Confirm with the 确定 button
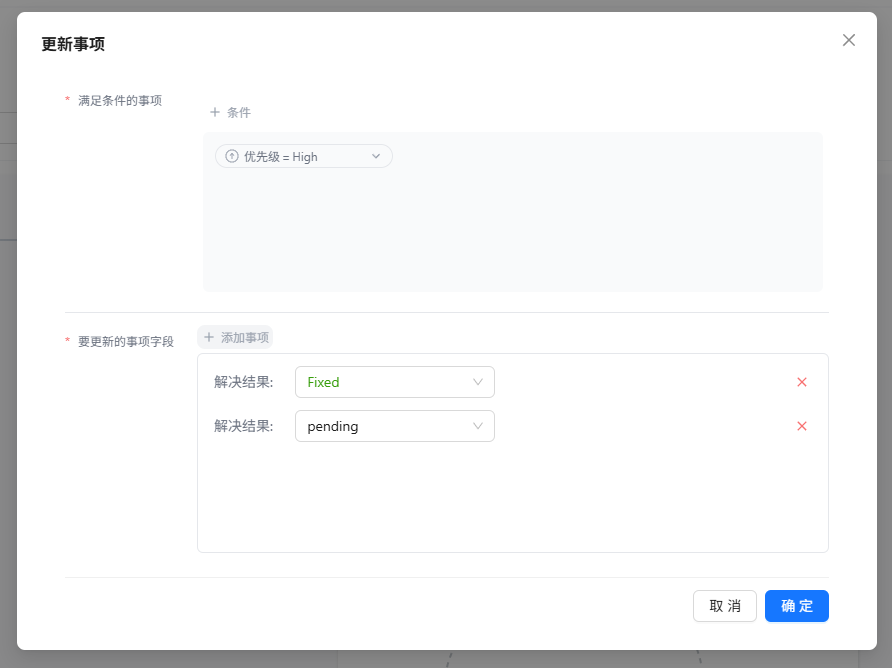The image size is (892, 668). tap(796, 606)
